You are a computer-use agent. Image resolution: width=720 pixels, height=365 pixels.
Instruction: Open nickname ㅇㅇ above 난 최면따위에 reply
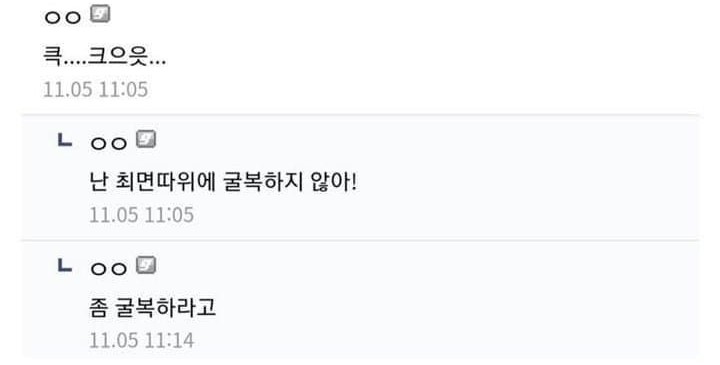pos(108,143)
